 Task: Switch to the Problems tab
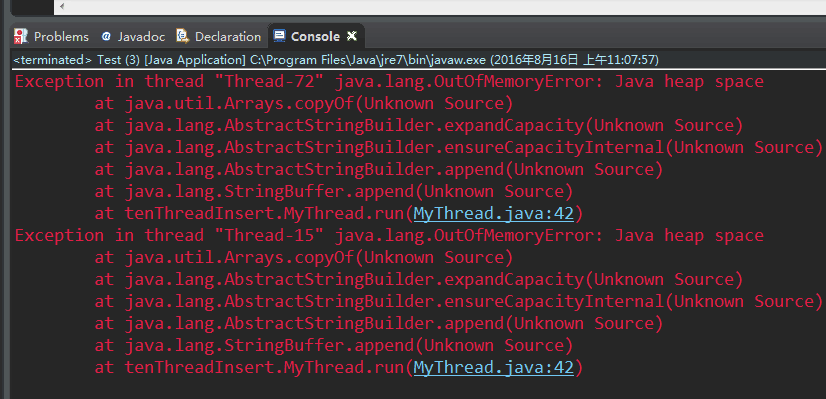point(51,36)
